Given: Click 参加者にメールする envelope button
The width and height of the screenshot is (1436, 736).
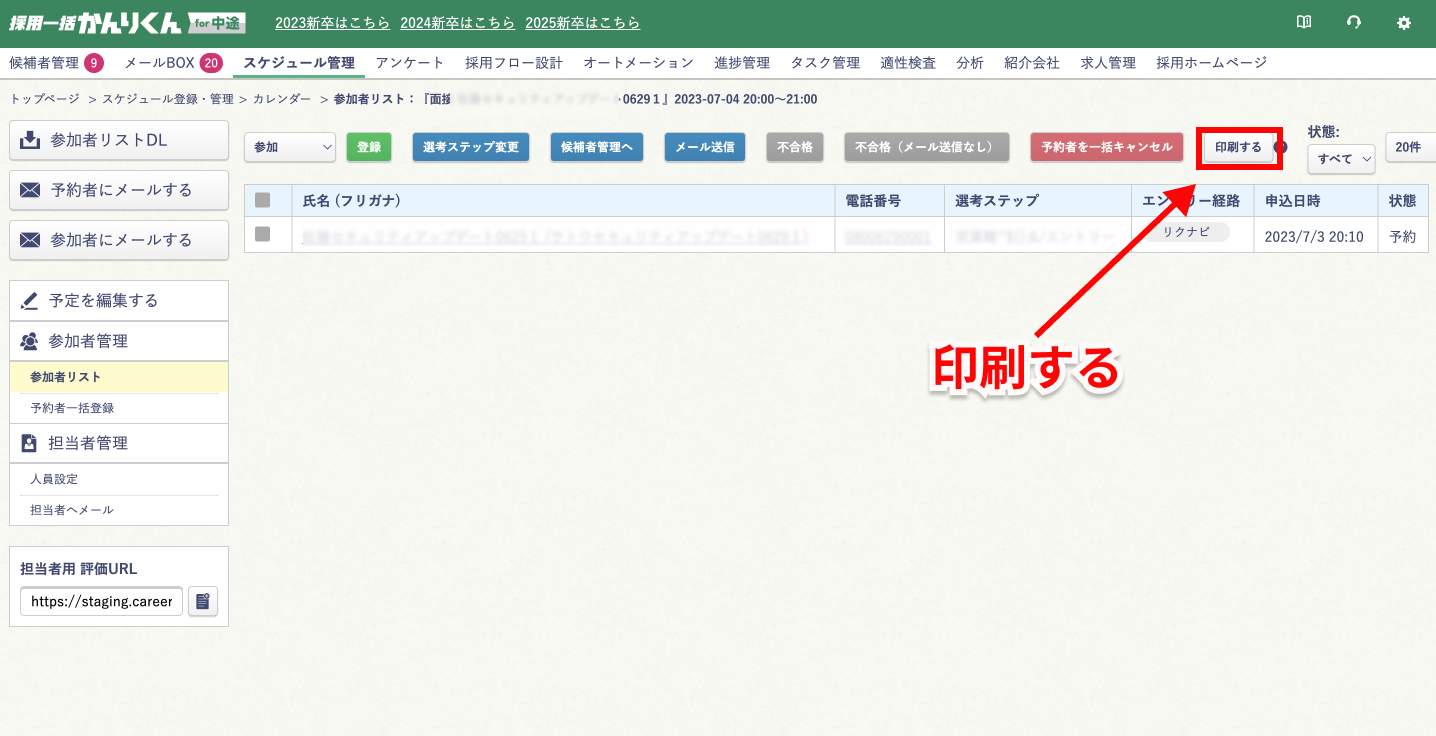Looking at the screenshot, I should (119, 240).
